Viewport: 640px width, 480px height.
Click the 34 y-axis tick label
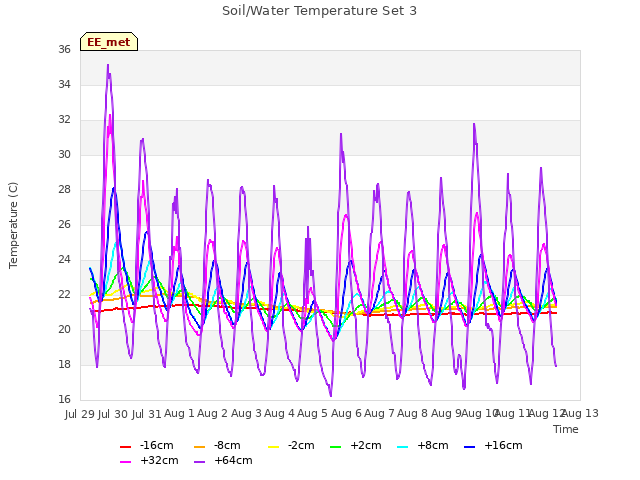pos(64,84)
